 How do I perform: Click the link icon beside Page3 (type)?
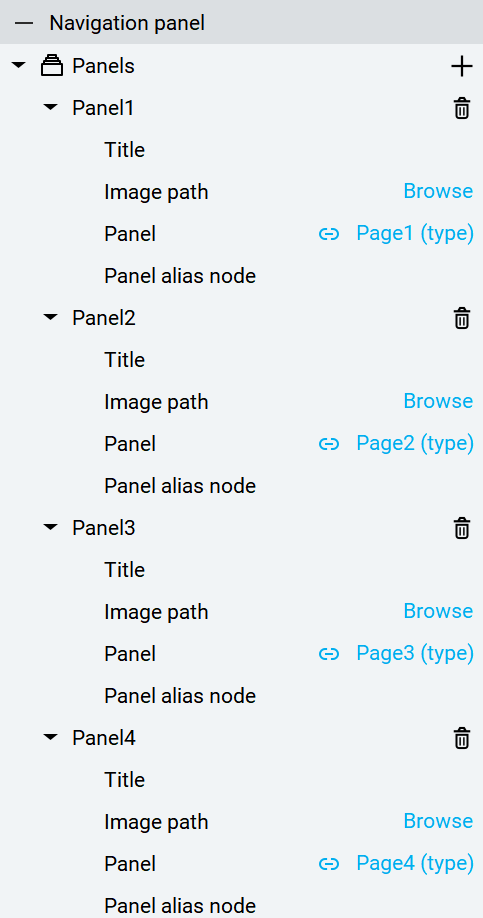[329, 654]
